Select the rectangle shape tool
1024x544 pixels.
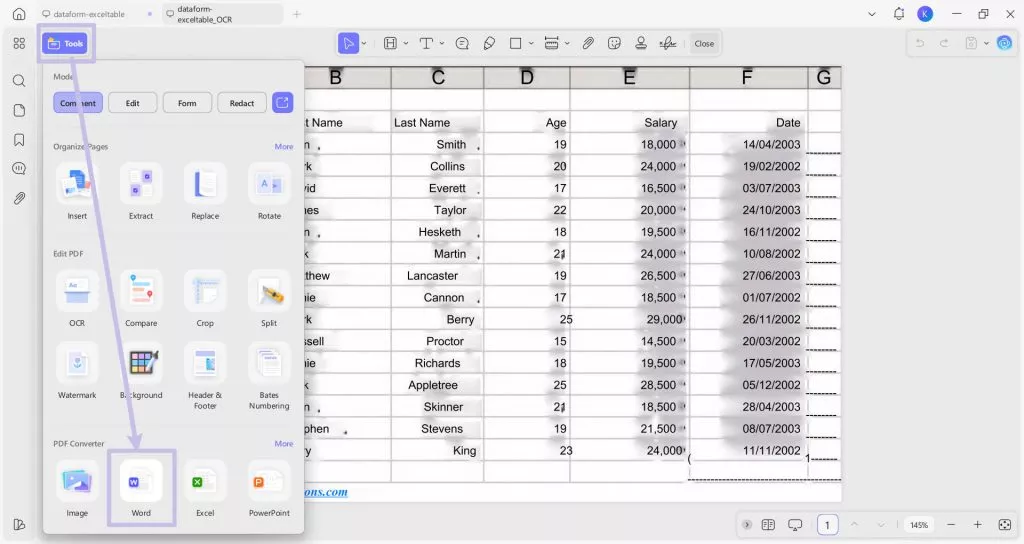(515, 44)
